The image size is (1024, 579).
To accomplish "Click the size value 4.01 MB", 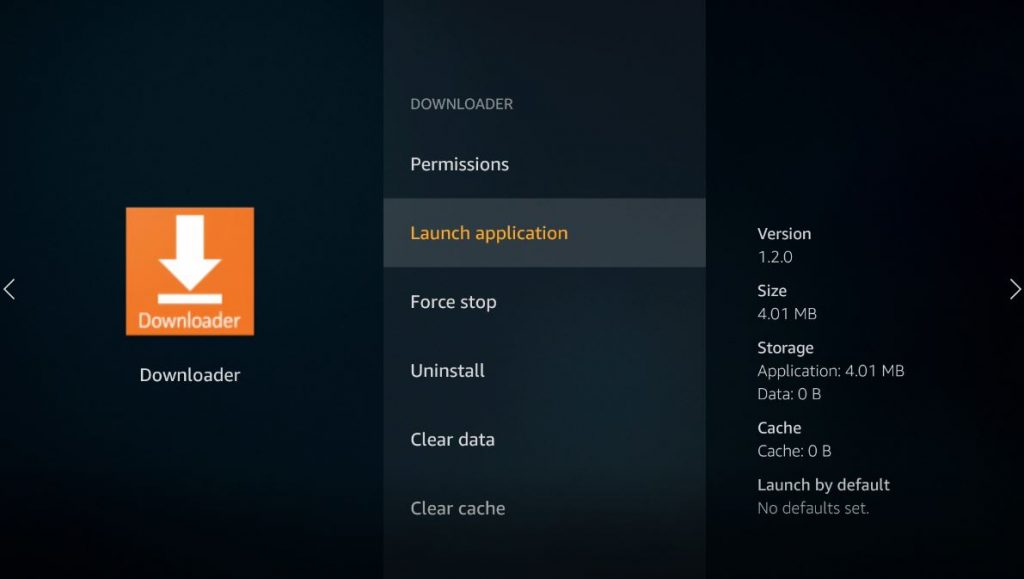I will (x=787, y=313).
